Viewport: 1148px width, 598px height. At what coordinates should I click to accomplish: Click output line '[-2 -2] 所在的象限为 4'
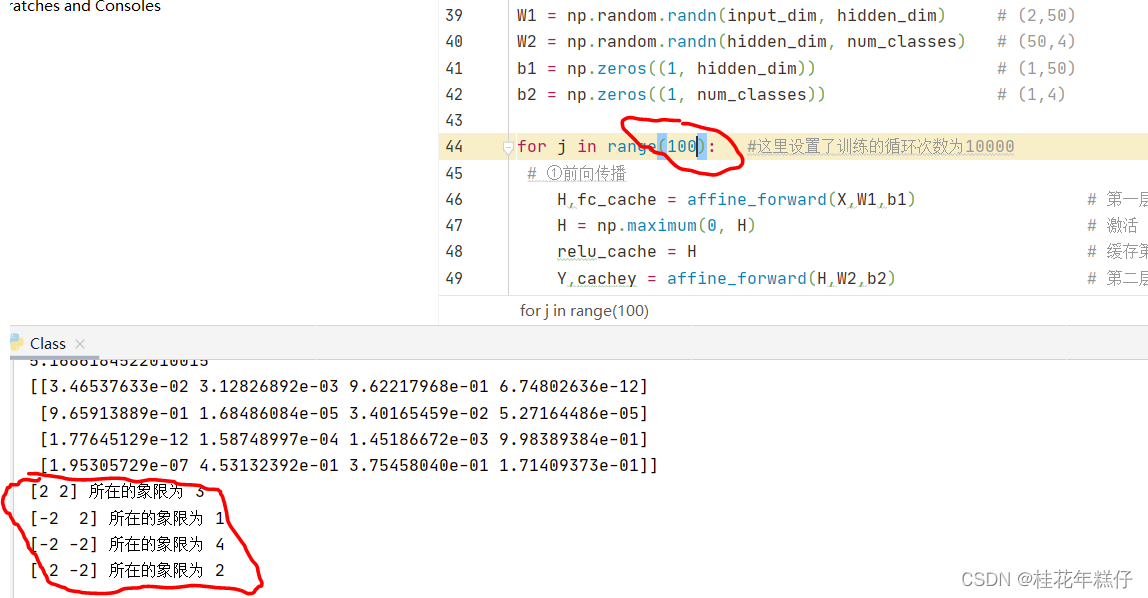tap(127, 545)
